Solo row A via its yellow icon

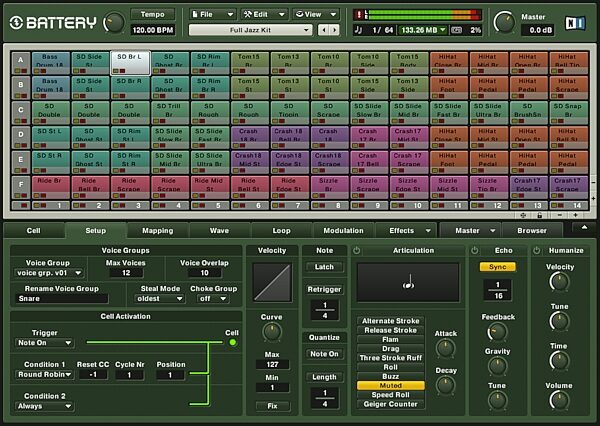(18, 71)
